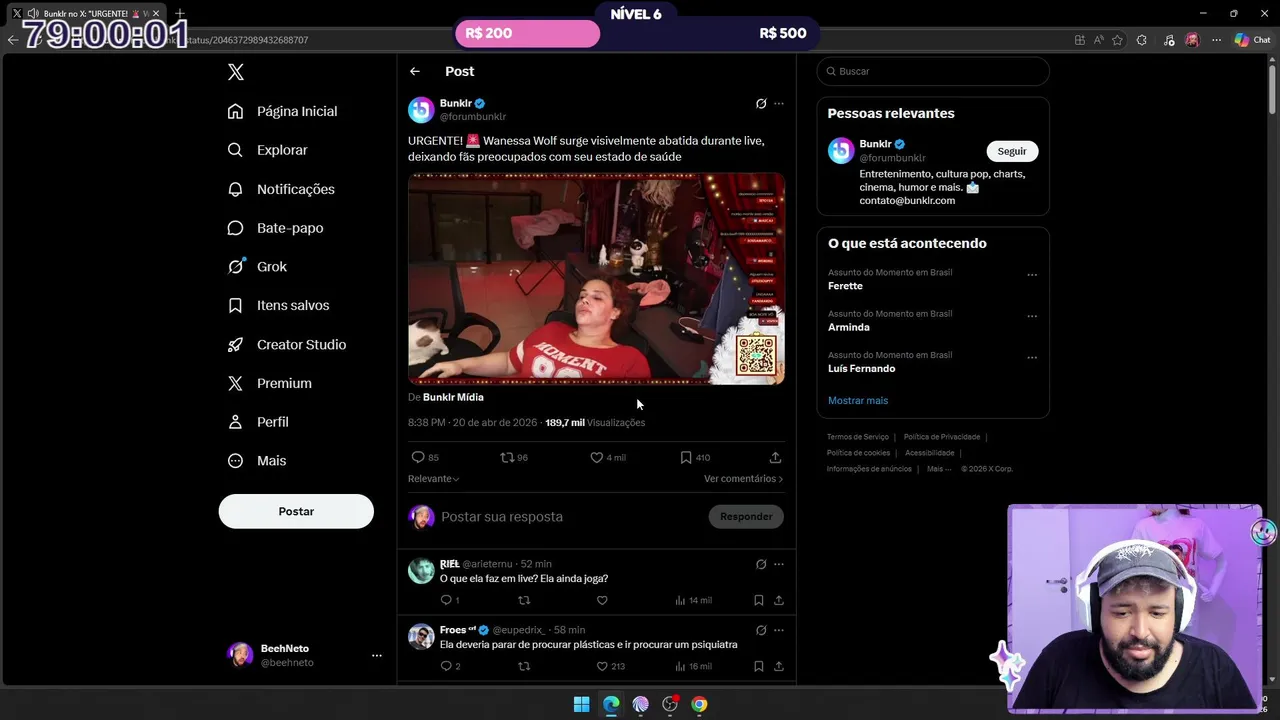The image size is (1280, 720).
Task: Open Itens salvos
Action: tap(278, 306)
